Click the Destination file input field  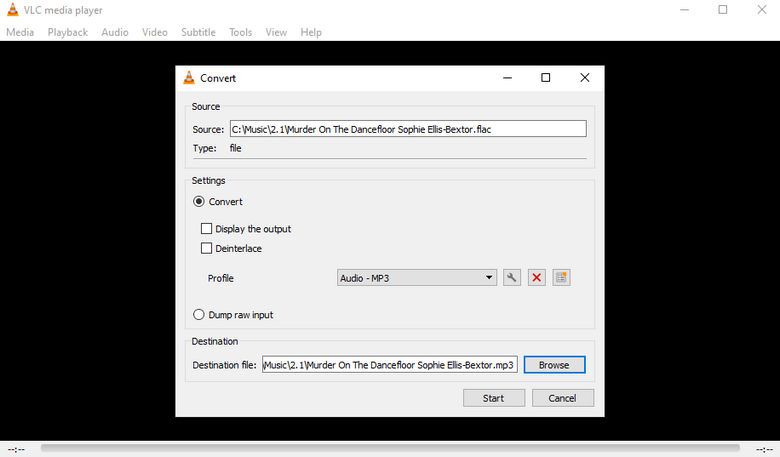tap(390, 365)
